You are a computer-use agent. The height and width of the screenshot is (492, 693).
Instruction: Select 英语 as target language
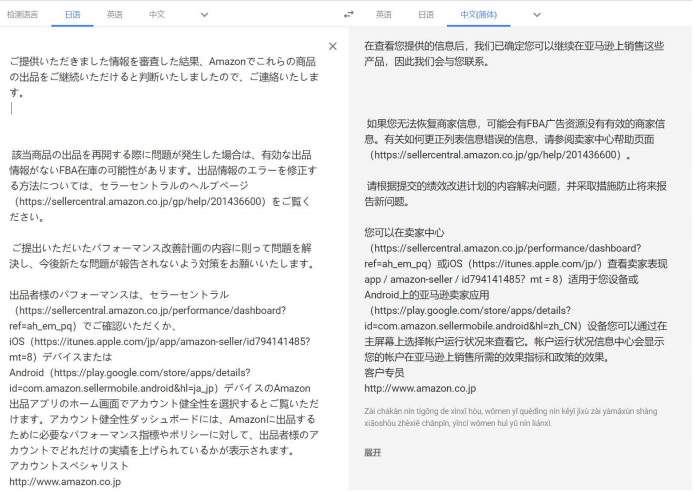click(384, 15)
